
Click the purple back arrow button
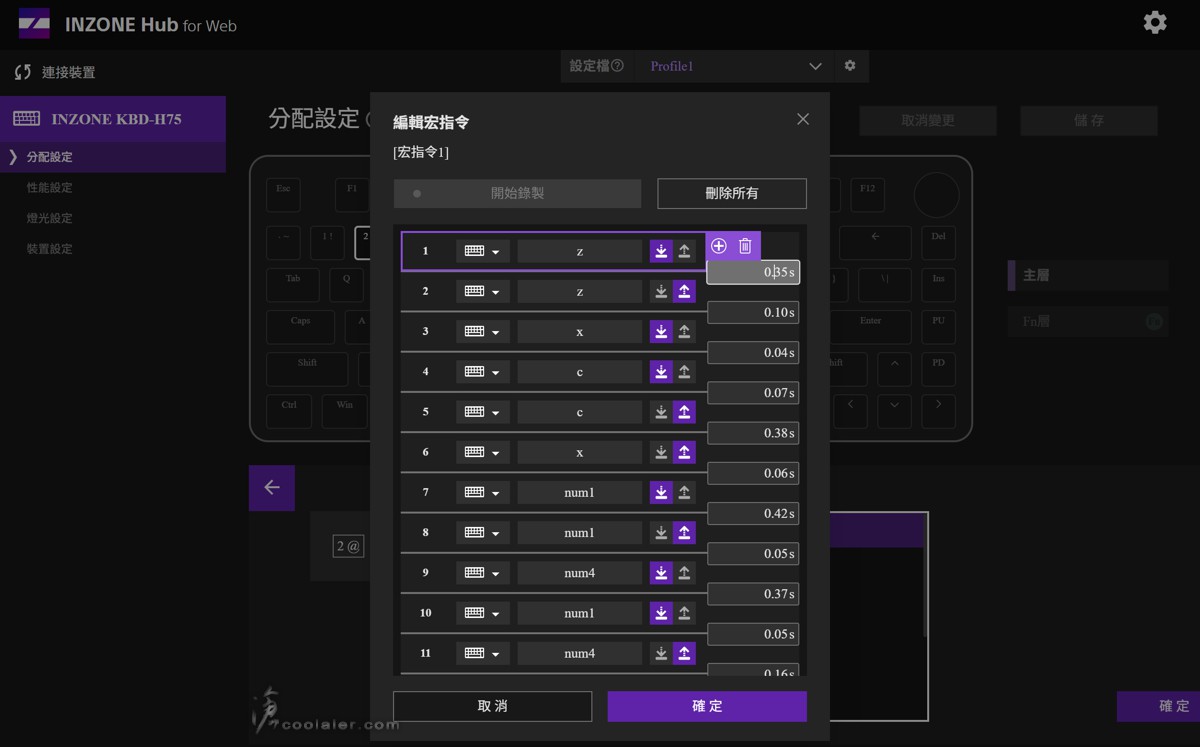point(272,488)
